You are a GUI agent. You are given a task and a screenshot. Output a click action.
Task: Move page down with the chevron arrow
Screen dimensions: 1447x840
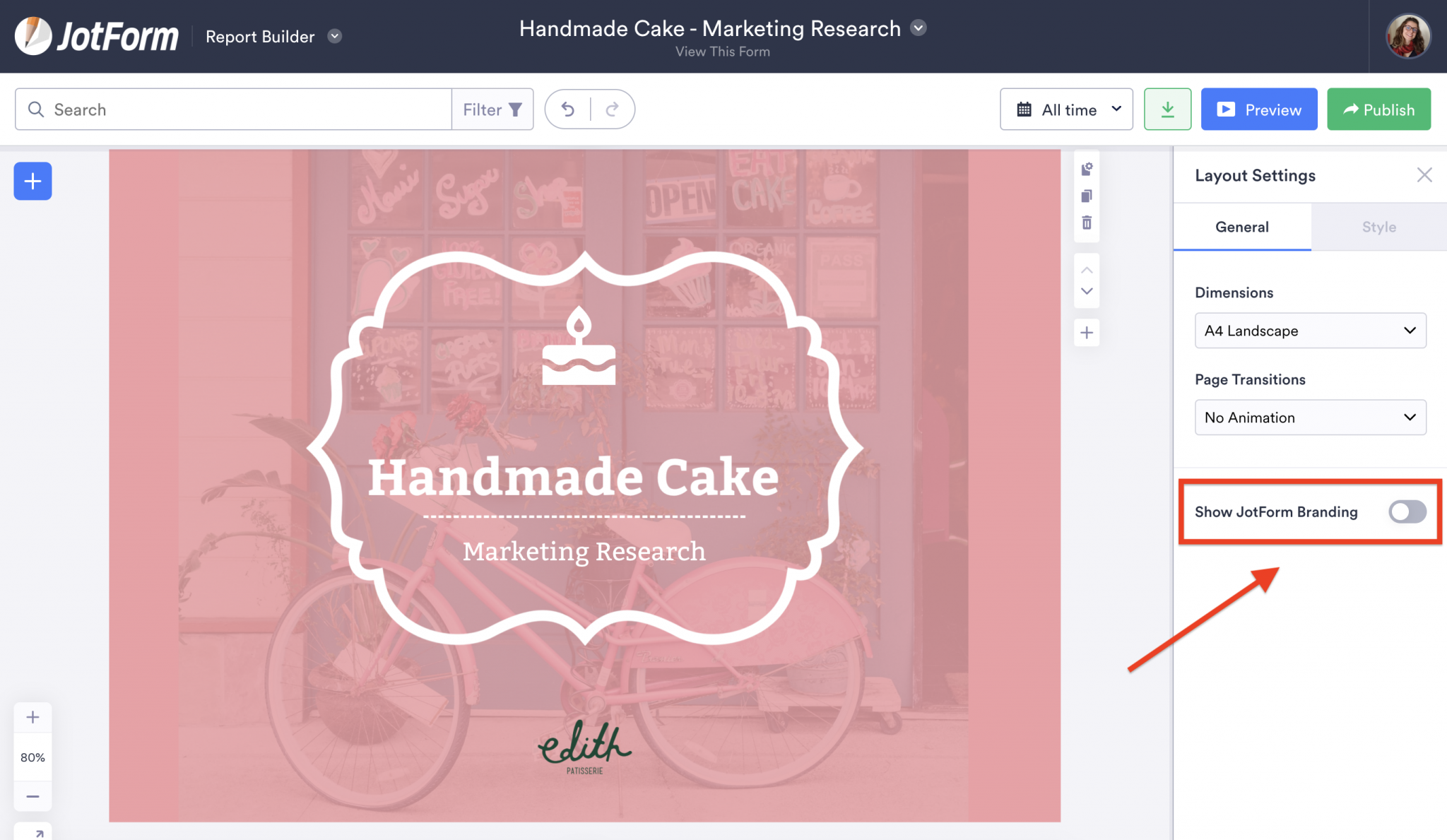pyautogui.click(x=1087, y=292)
